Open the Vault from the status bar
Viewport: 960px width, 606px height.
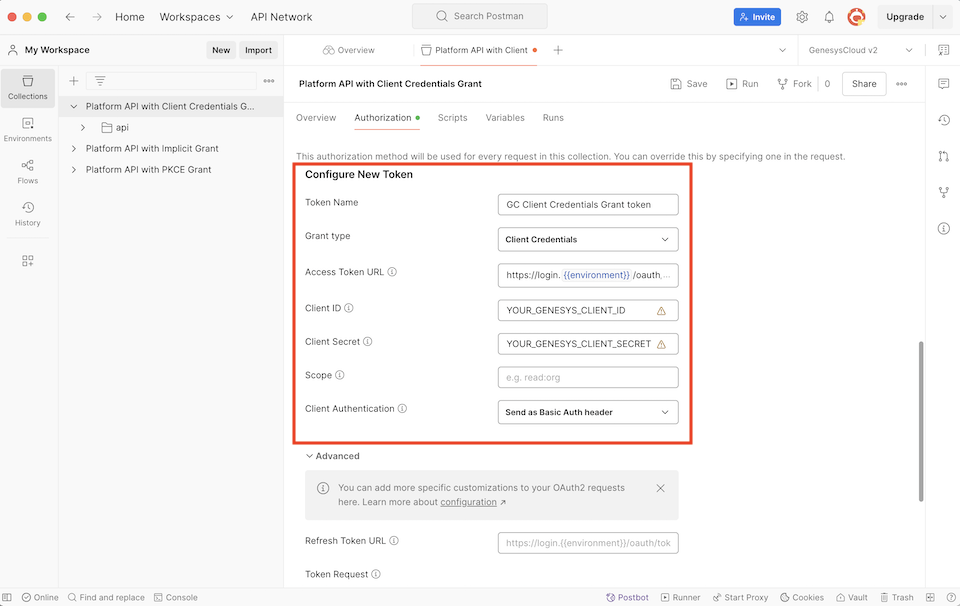852,597
